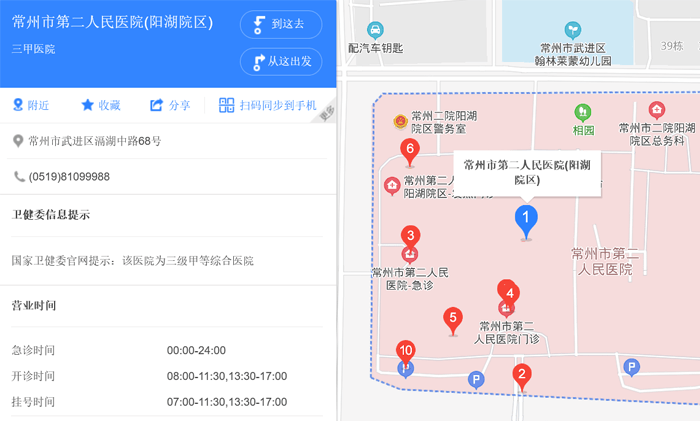Click the 常州二院阳湖院区总务科 map label

[x=657, y=134]
